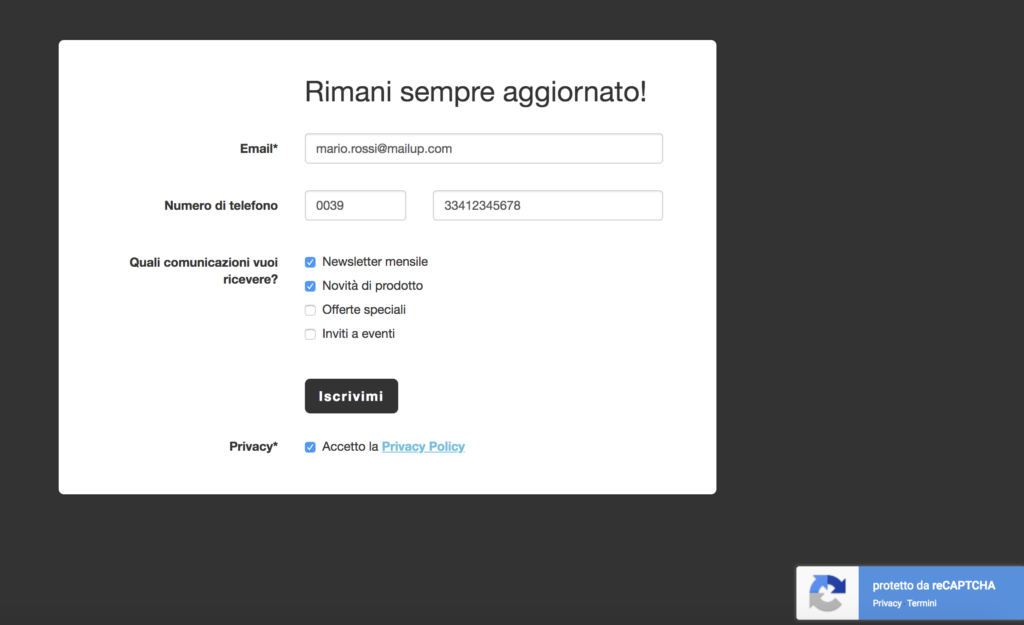Screen dimensions: 1024x625
Task: Click the 0039 phone prefix field
Action: click(x=355, y=206)
